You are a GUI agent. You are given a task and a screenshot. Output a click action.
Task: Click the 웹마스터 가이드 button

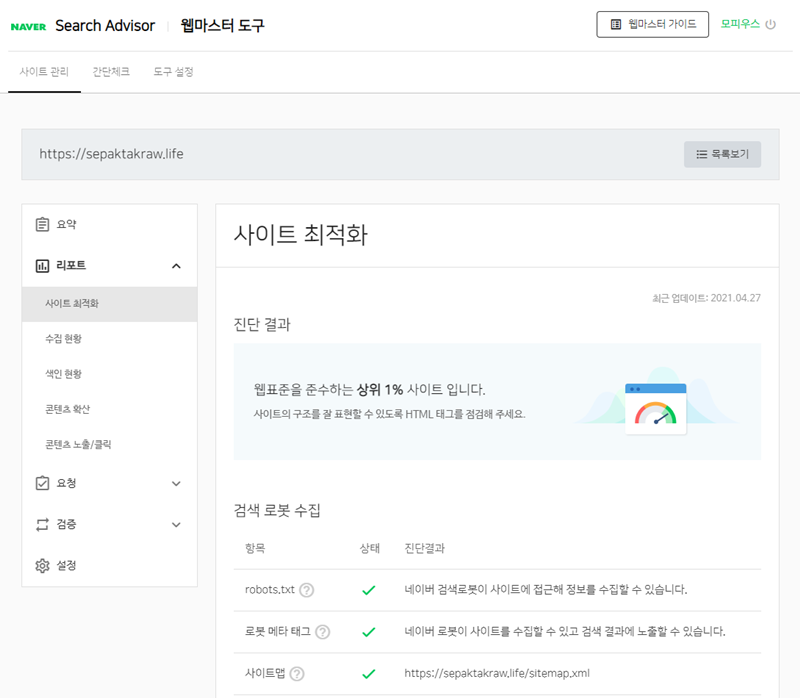[652, 24]
